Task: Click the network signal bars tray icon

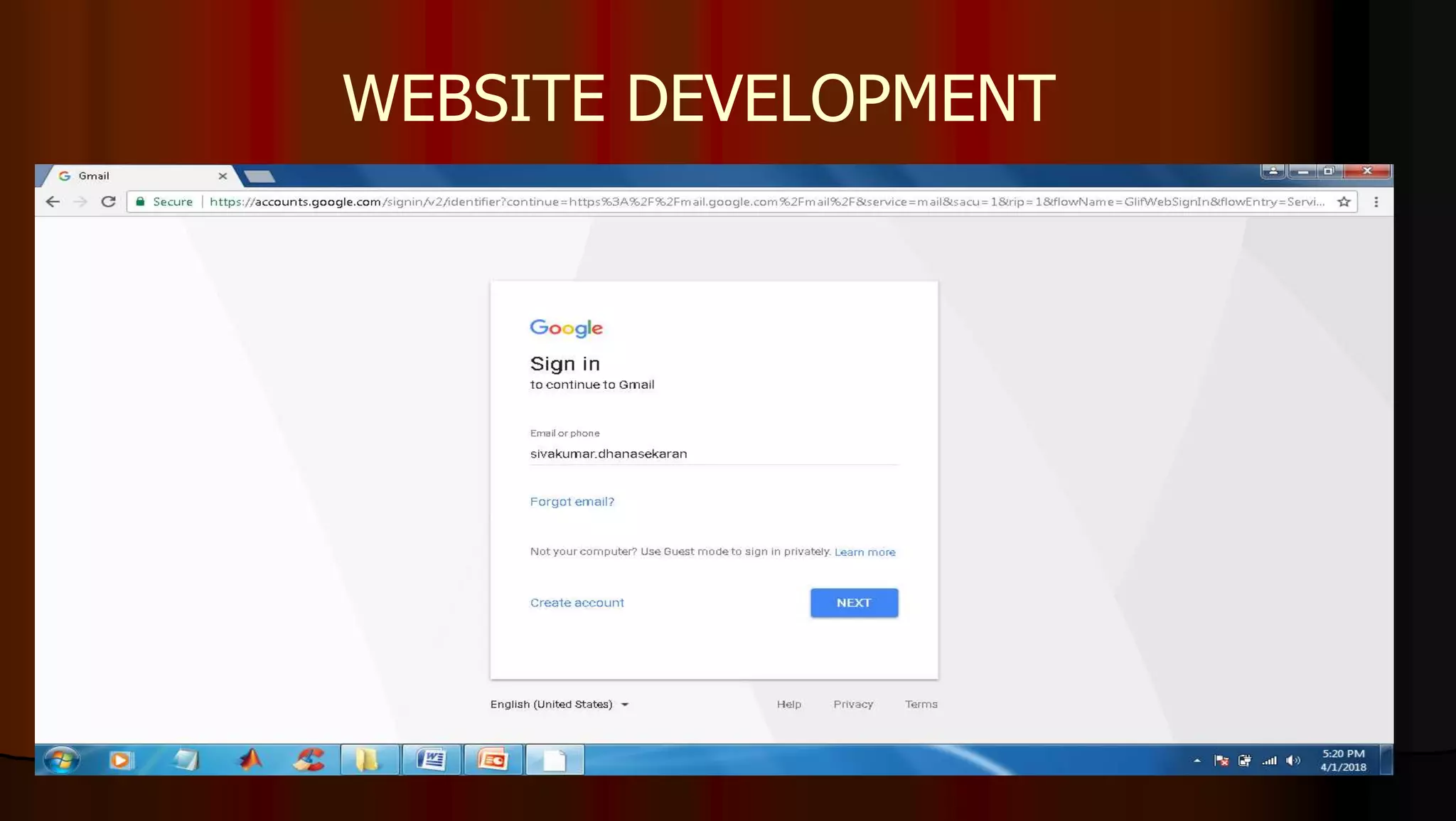Action: point(1270,761)
